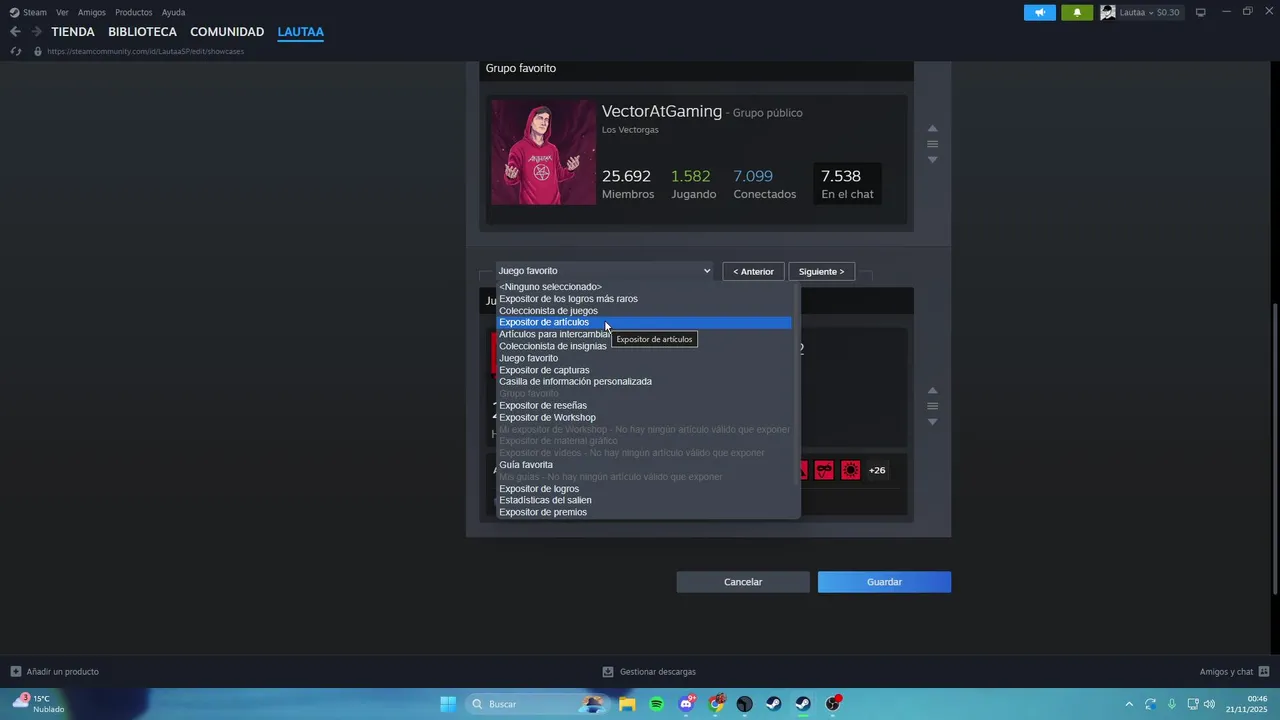Open Amigos y chat panel

click(1234, 672)
